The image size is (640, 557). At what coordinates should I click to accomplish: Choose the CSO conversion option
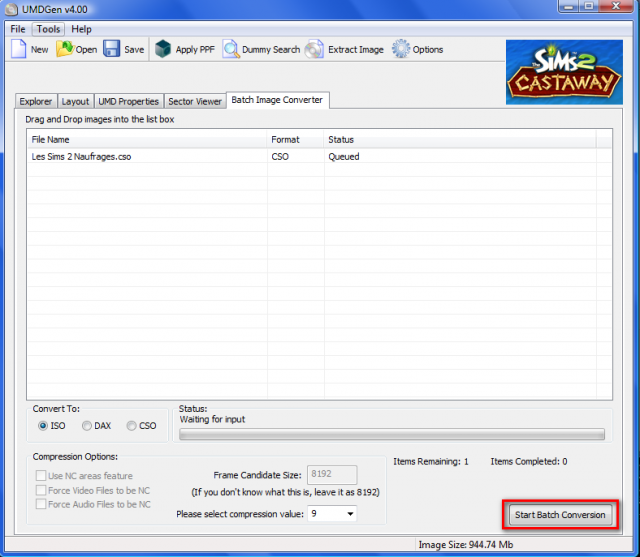pyautogui.click(x=131, y=426)
